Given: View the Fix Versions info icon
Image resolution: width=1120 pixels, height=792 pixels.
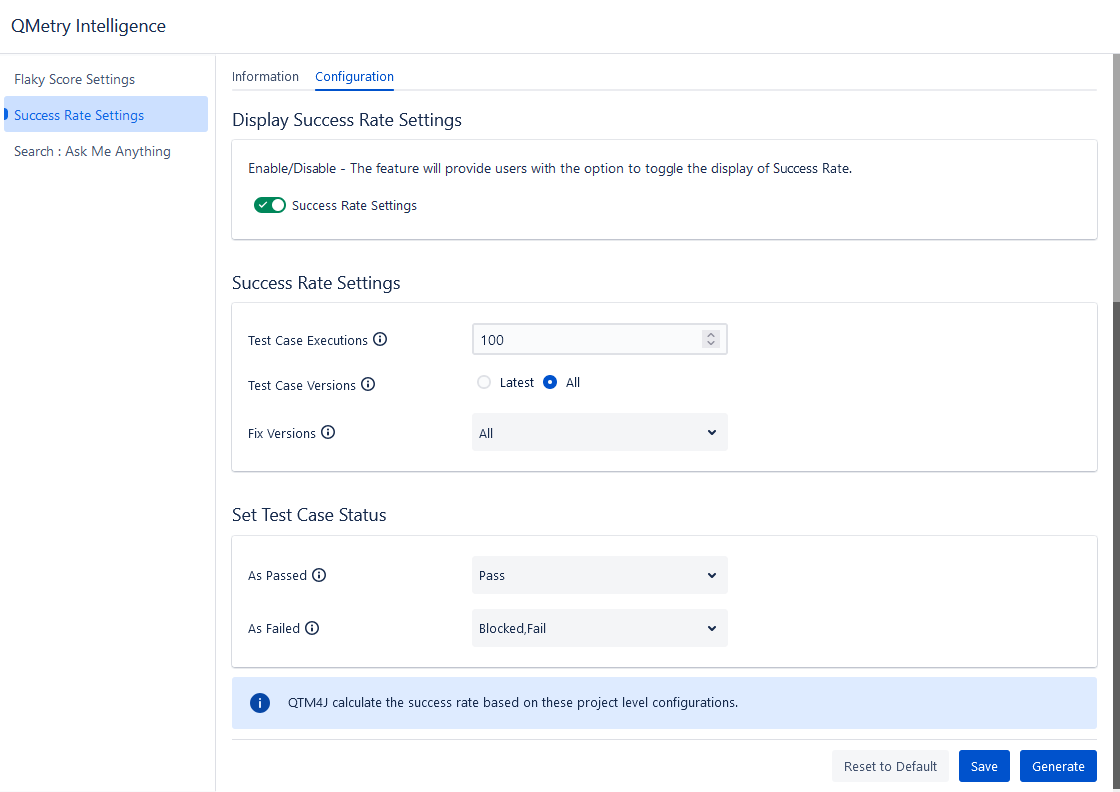Looking at the screenshot, I should pos(328,432).
